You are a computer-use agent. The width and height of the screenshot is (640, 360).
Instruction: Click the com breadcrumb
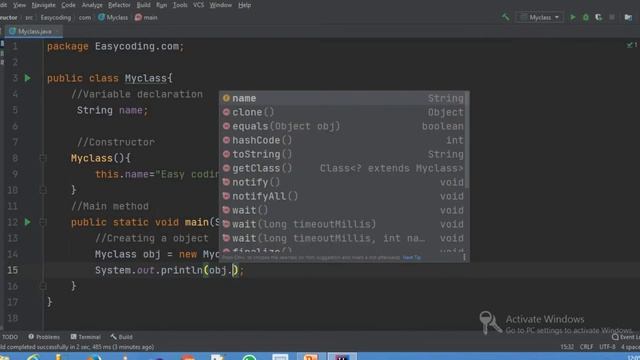pos(85,18)
